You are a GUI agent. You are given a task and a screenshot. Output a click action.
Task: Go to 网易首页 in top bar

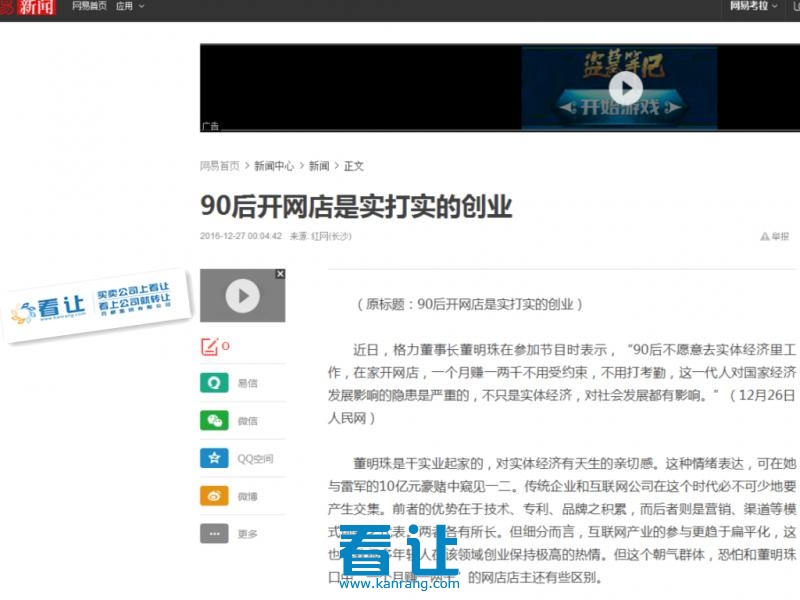coord(89,6)
